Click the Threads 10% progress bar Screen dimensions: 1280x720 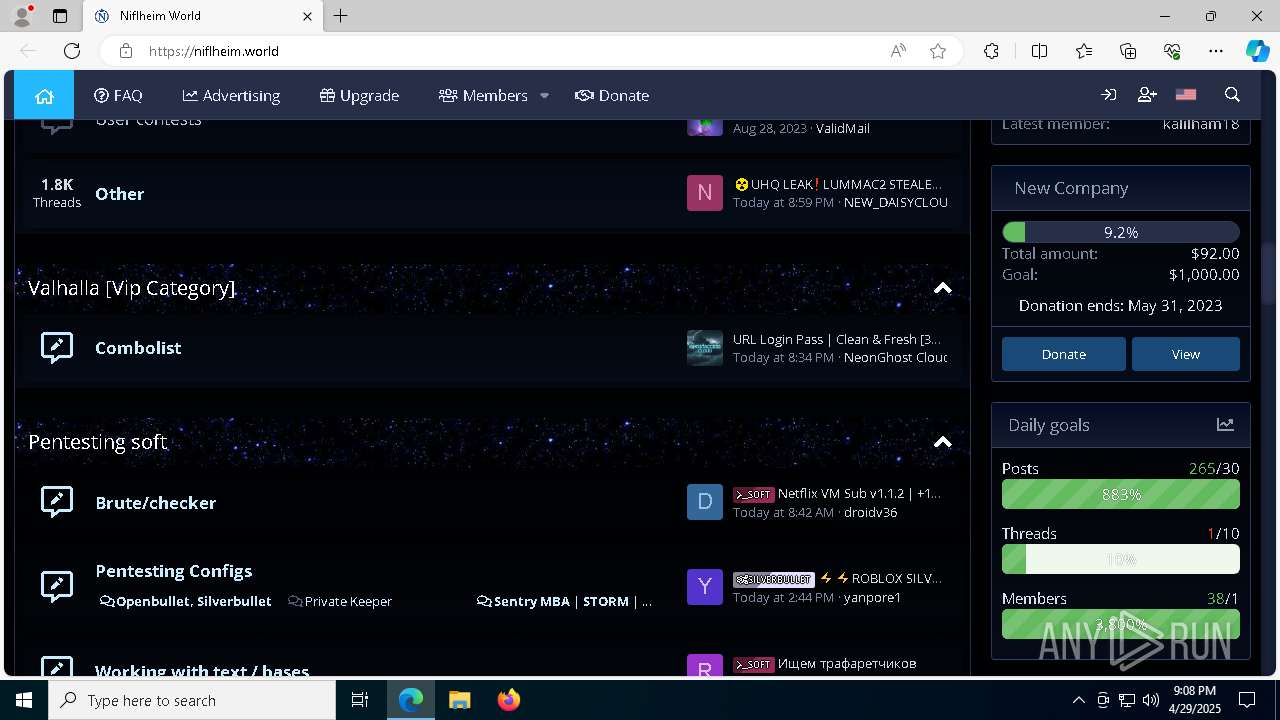1121,559
